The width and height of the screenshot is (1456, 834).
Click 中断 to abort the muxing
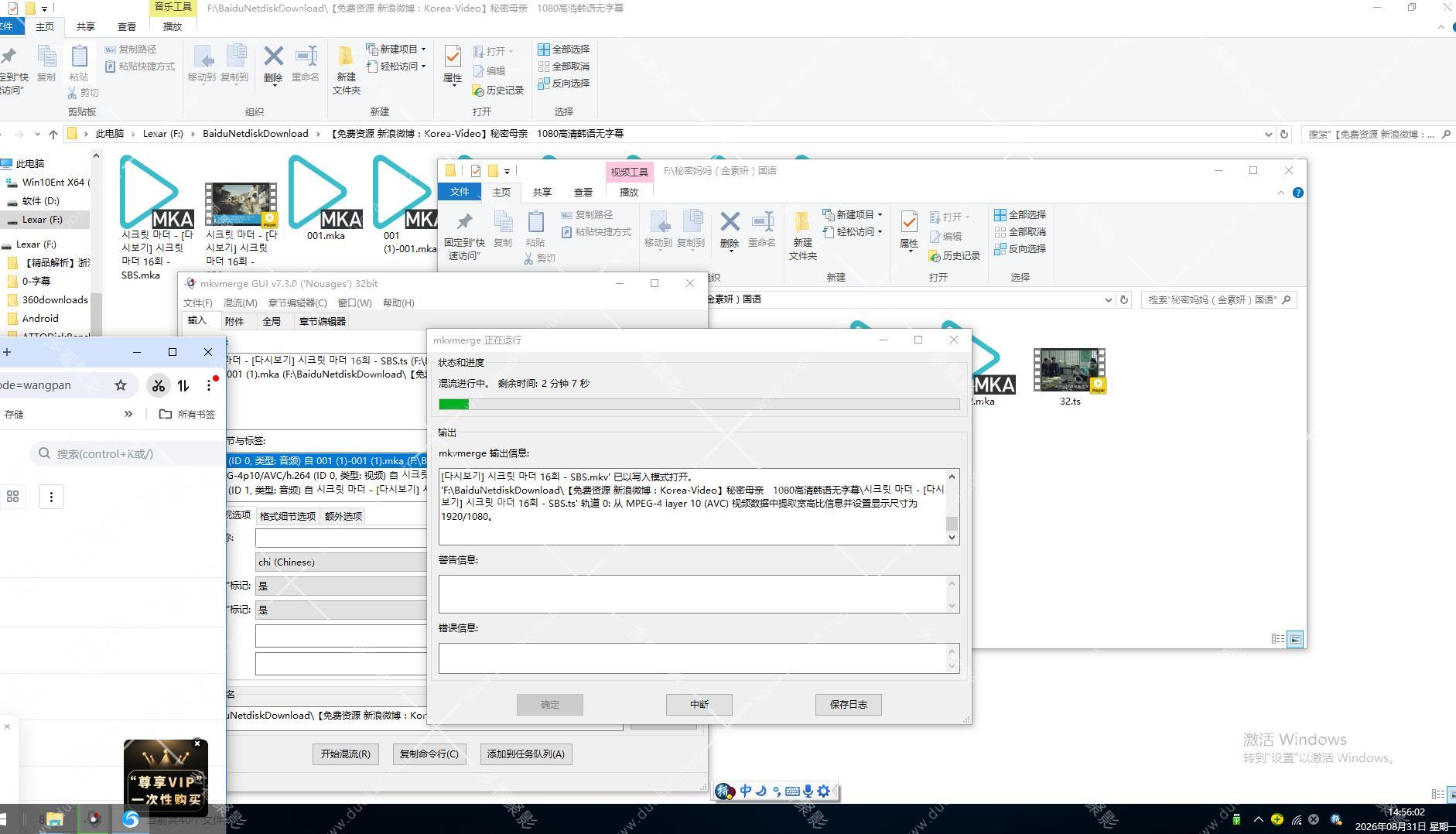(x=699, y=704)
